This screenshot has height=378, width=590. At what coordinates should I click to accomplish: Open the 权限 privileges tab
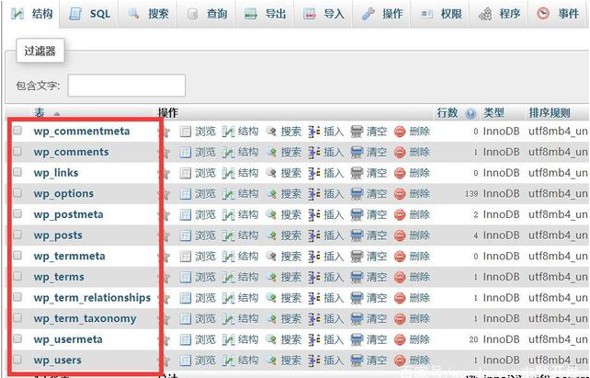pyautogui.click(x=441, y=14)
